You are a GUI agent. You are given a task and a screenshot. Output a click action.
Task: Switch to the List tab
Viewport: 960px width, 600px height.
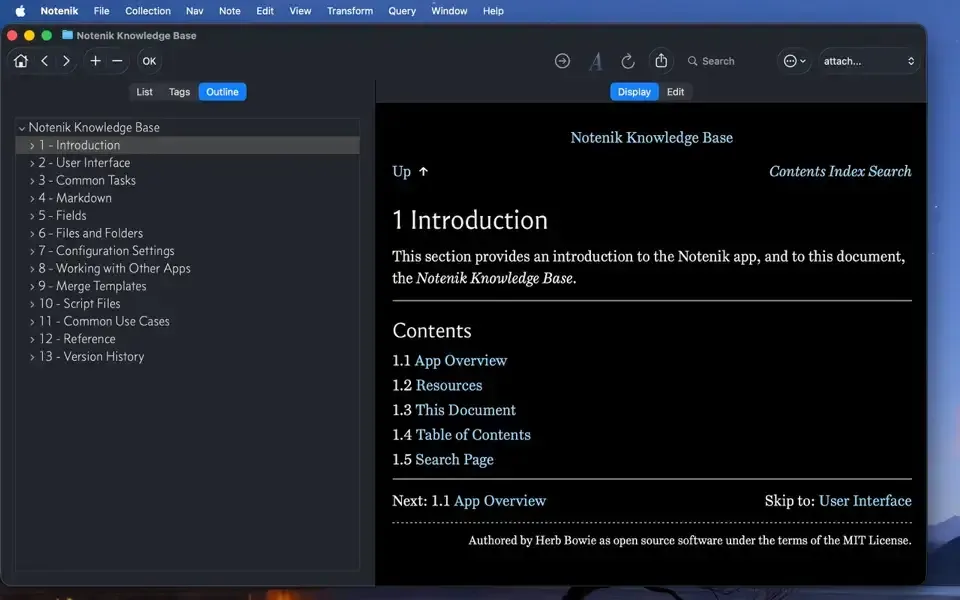click(x=144, y=92)
